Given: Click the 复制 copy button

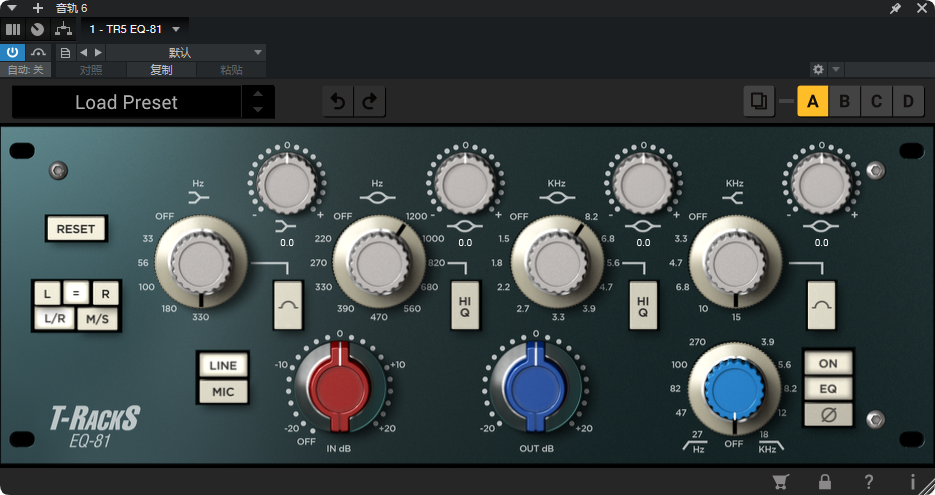Looking at the screenshot, I should (161, 70).
